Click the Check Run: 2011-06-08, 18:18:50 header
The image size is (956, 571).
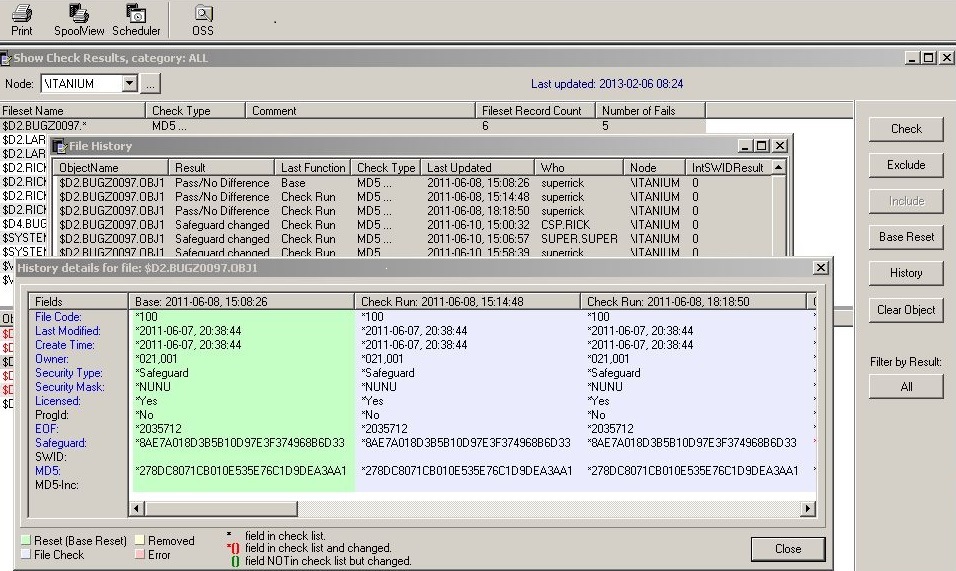click(693, 301)
